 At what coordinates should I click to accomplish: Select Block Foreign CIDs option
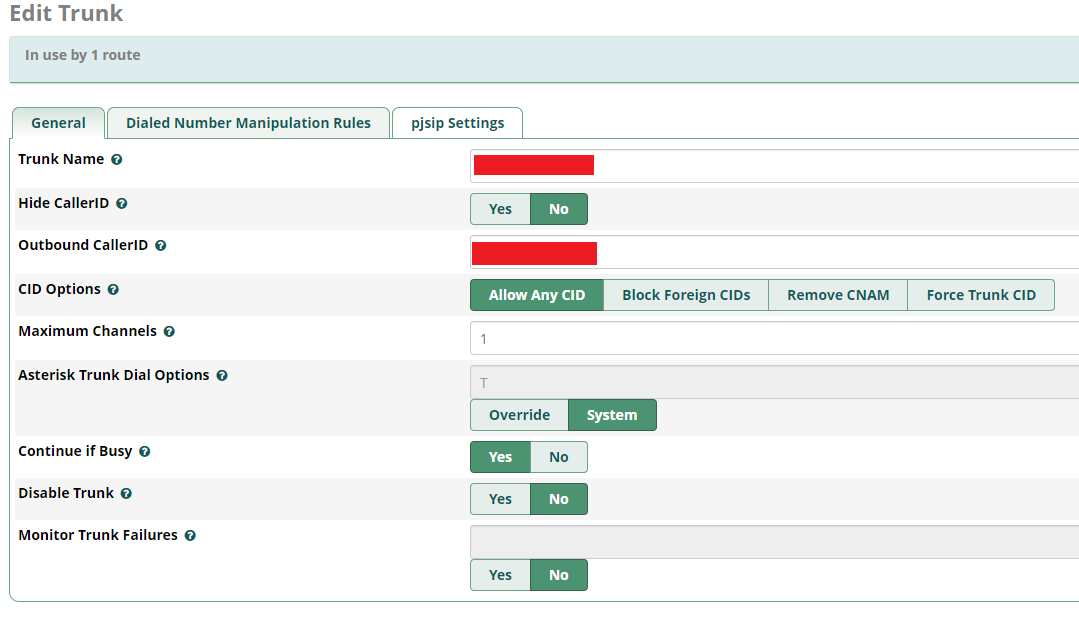tap(685, 295)
